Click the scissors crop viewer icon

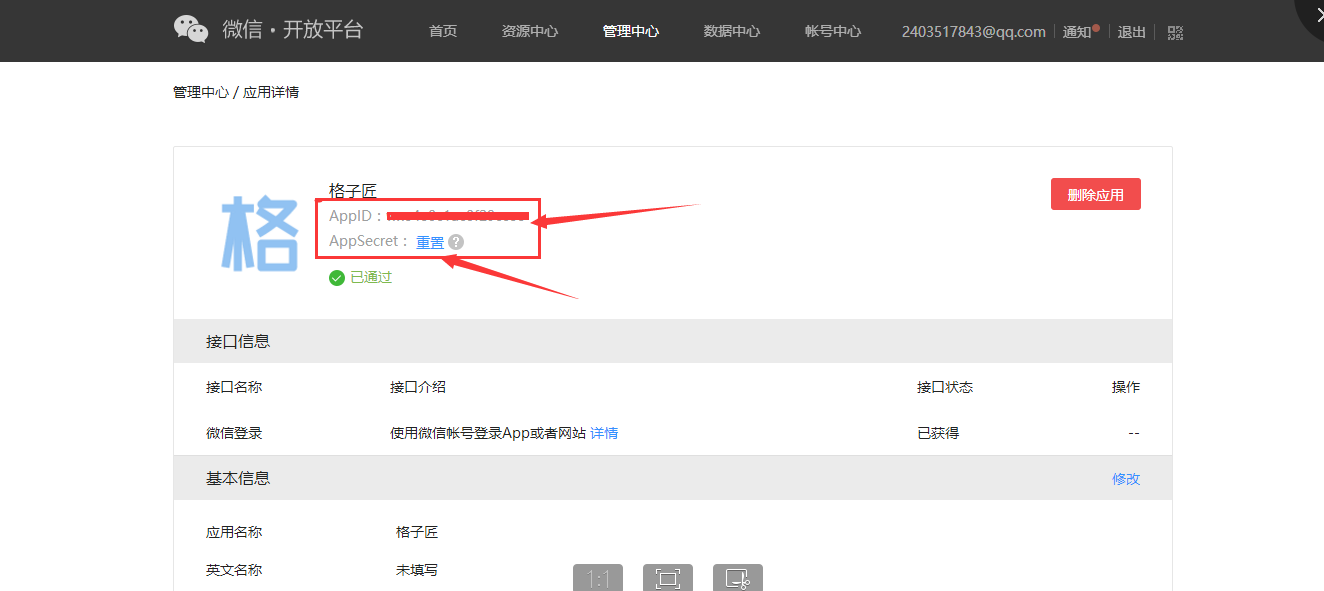pos(738,578)
